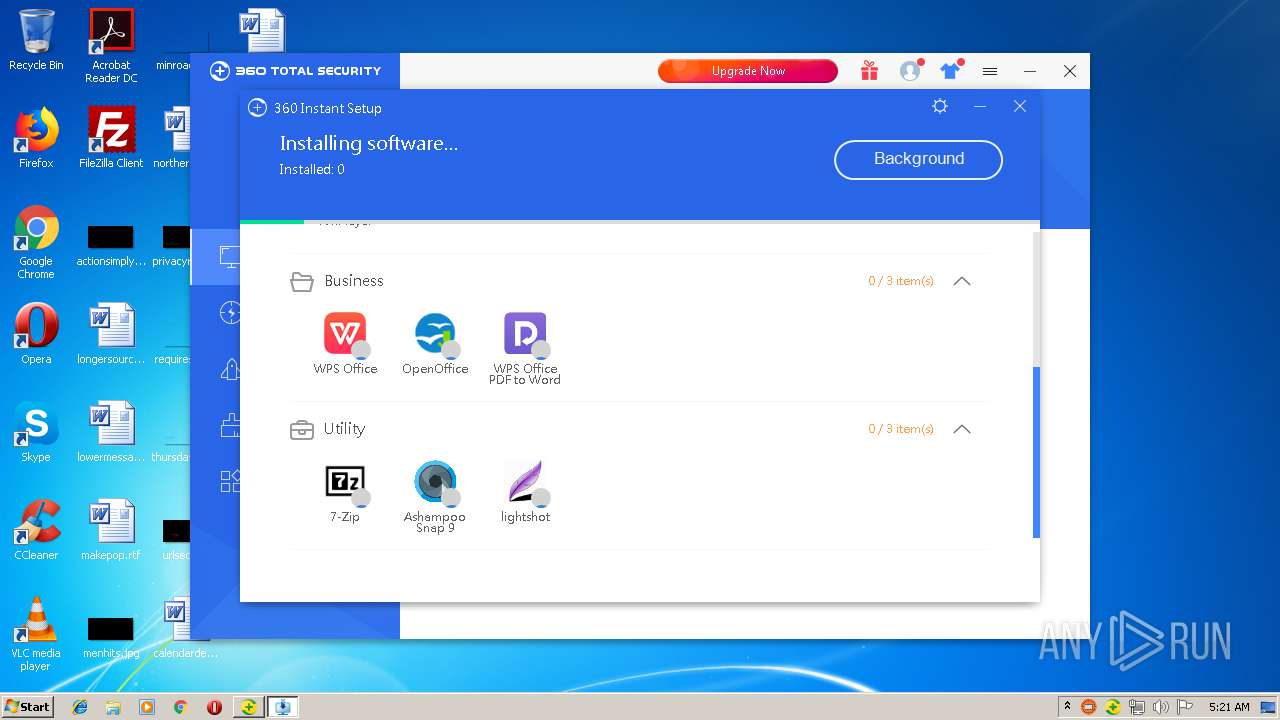Image resolution: width=1280 pixels, height=720 pixels.
Task: Collapse the Business category chevron
Action: [962, 281]
